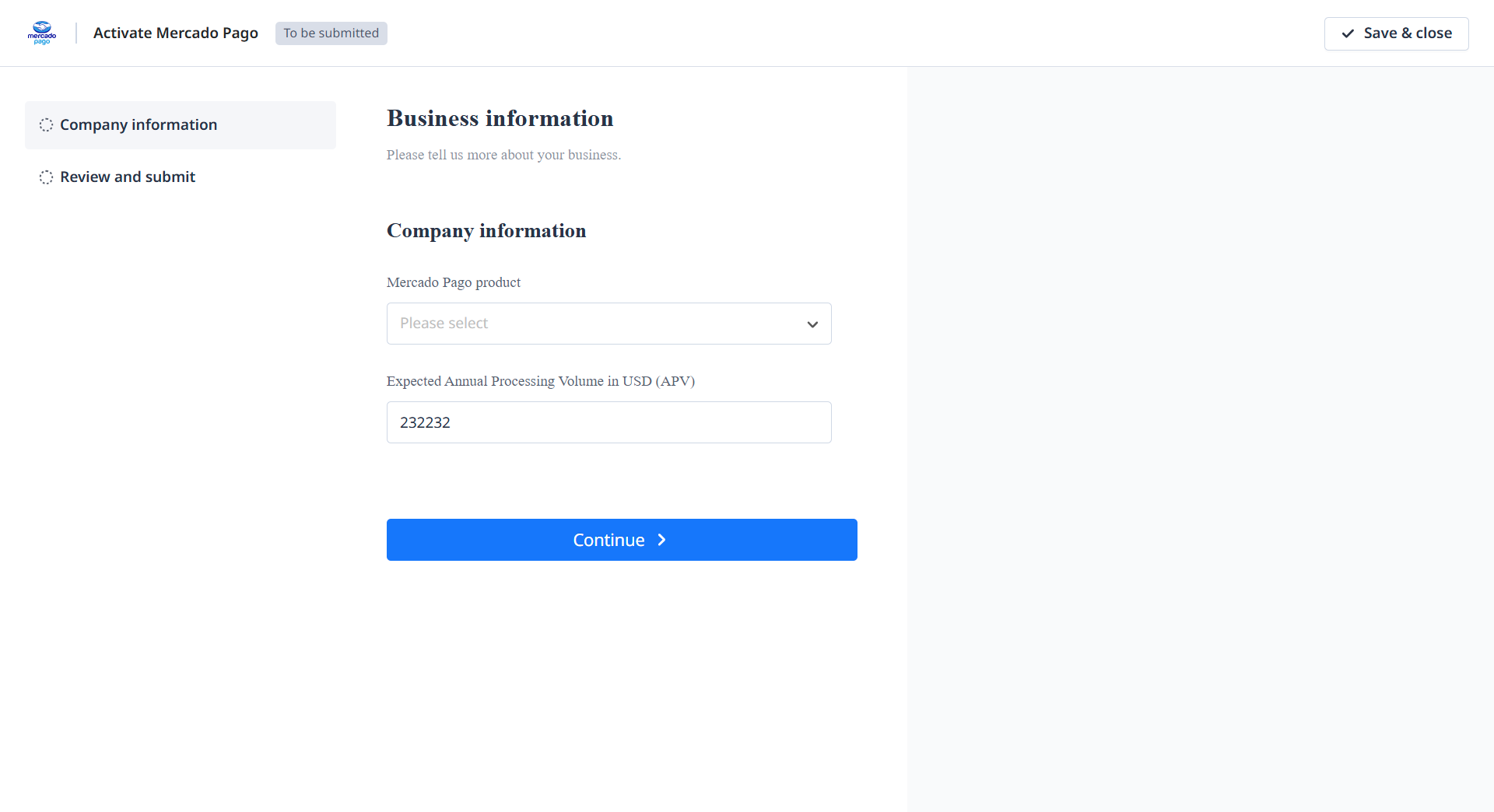Click the Mercado Pago logo
Image resolution: width=1494 pixels, height=812 pixels.
(x=42, y=33)
